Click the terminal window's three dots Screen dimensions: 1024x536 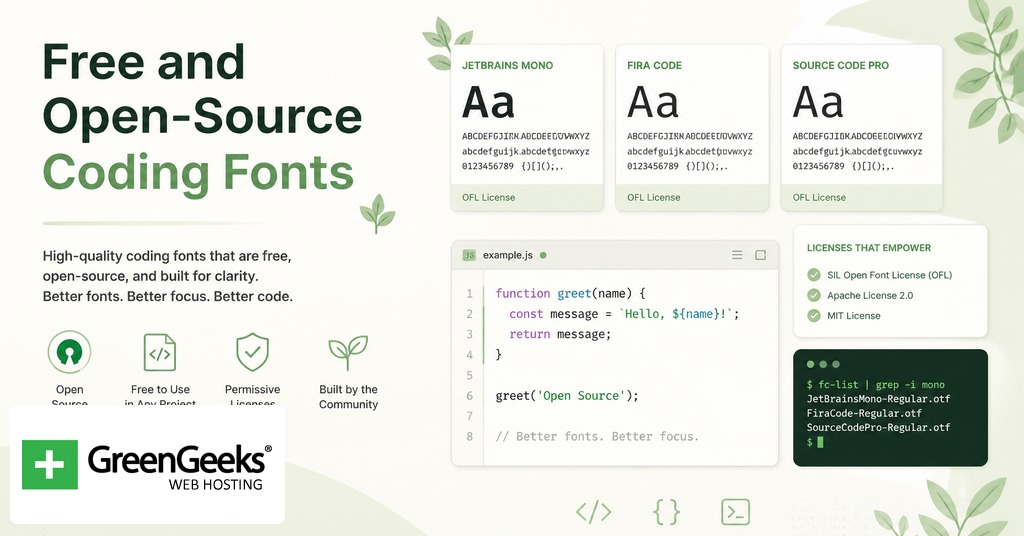tap(823, 364)
